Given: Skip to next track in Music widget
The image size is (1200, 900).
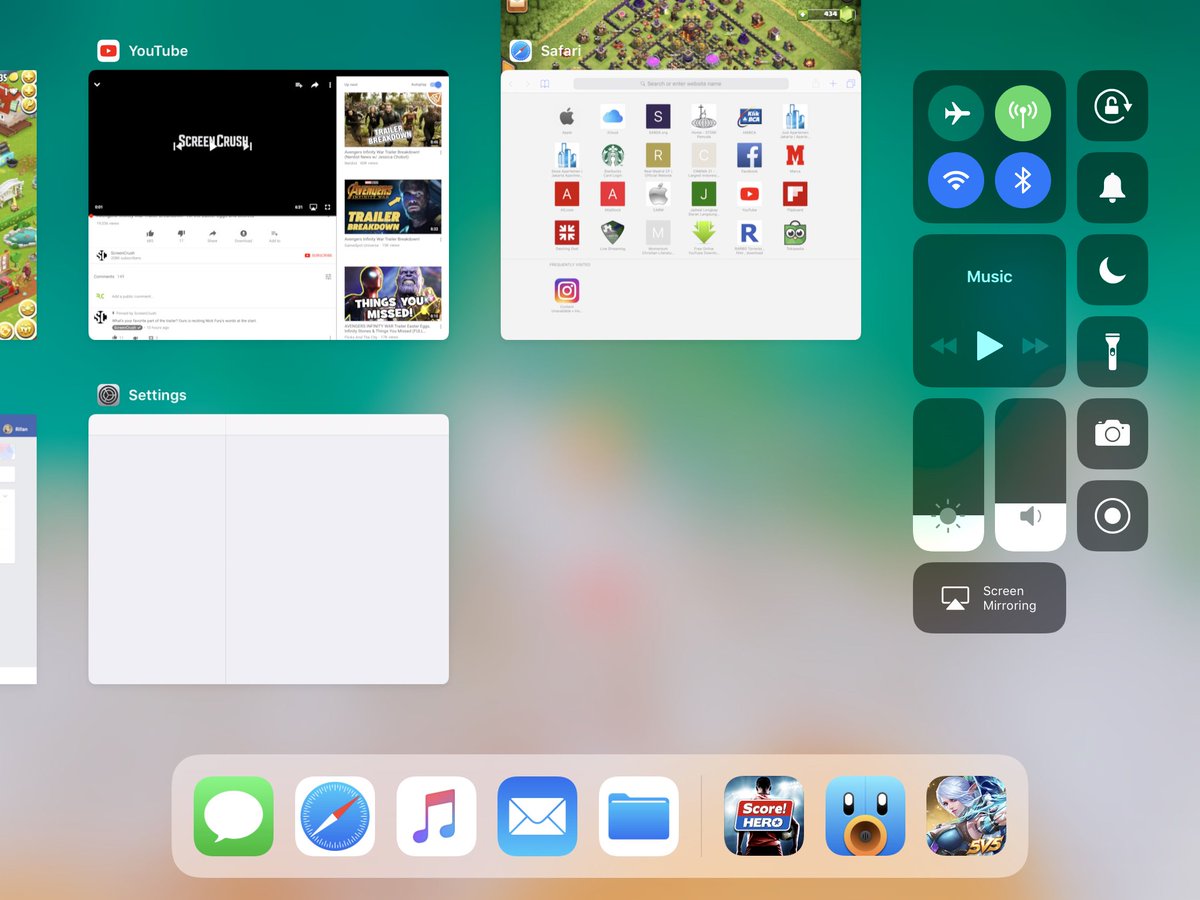Looking at the screenshot, I should click(1035, 346).
